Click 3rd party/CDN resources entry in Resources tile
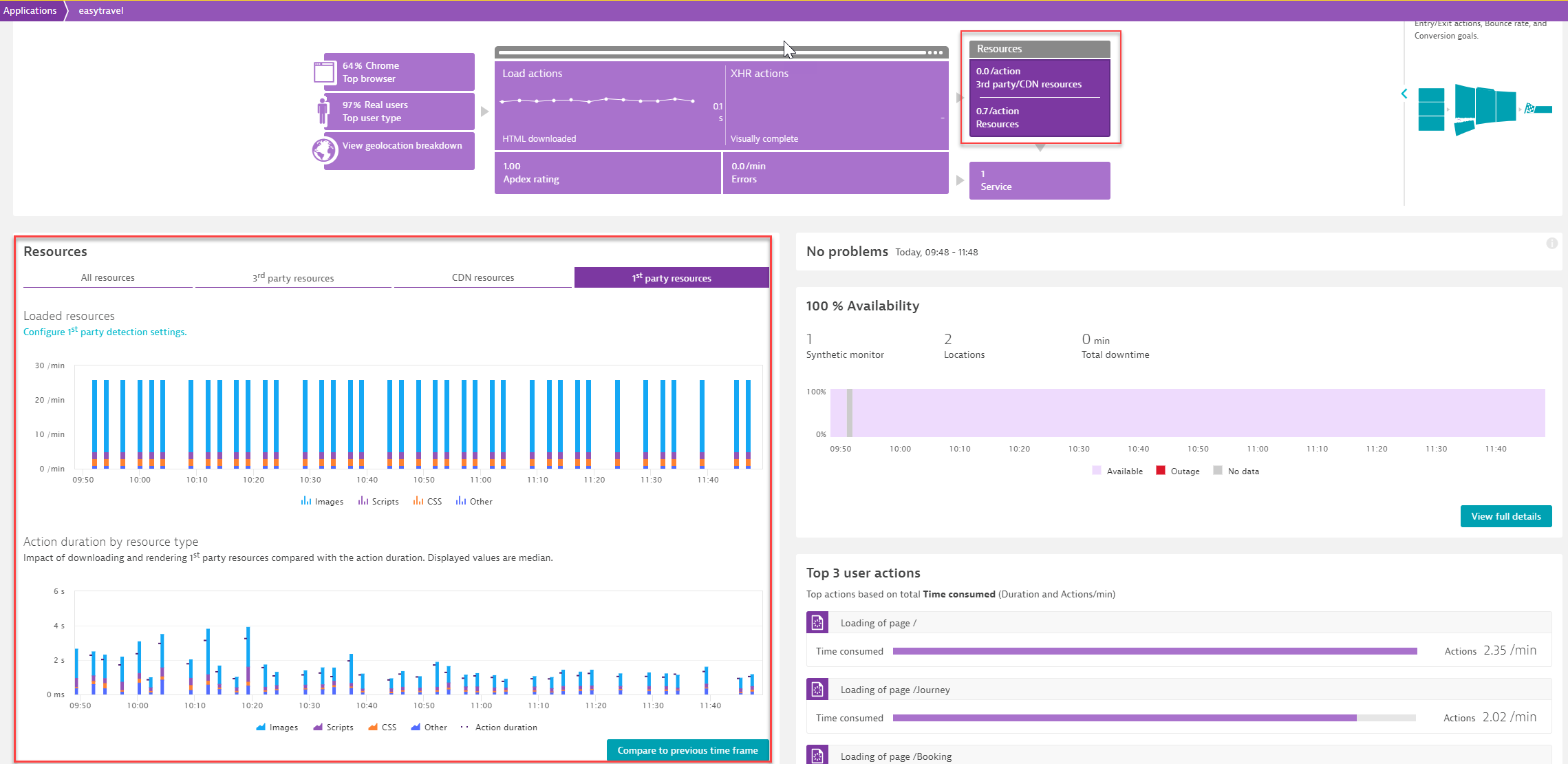Screen dimensions: 1568x764 click(1029, 77)
